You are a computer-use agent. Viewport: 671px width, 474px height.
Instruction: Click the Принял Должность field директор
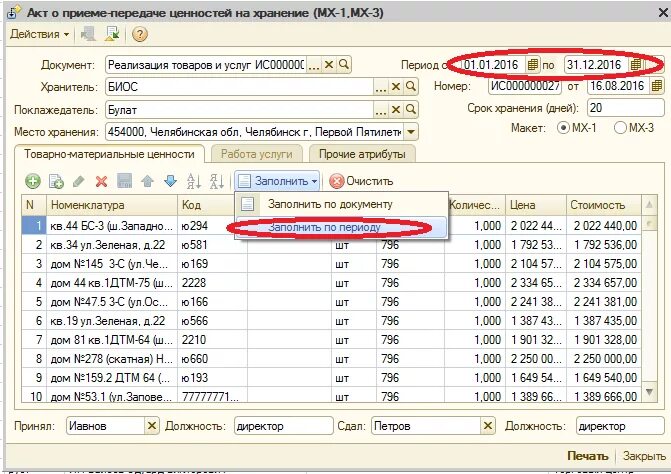pos(283,426)
